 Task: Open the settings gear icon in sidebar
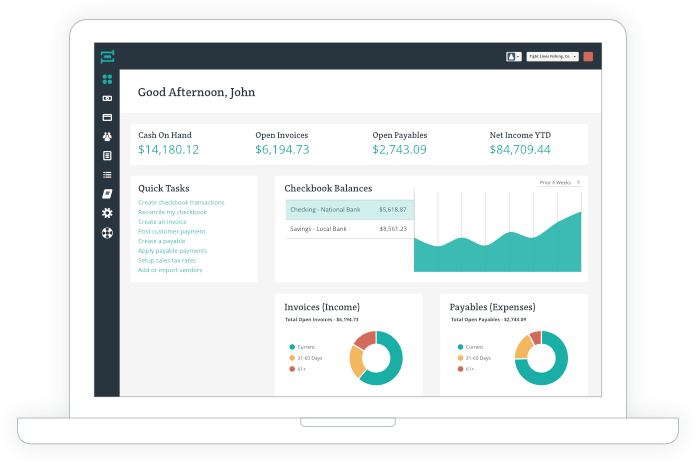coord(107,213)
